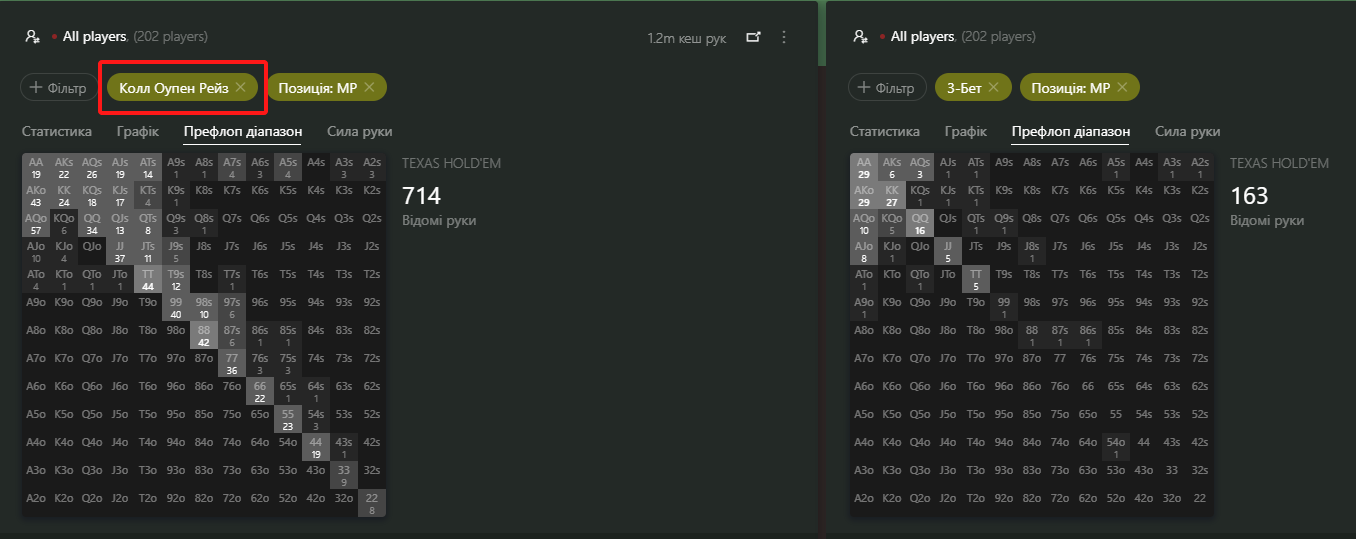Click the 714 known hands value

421,196
